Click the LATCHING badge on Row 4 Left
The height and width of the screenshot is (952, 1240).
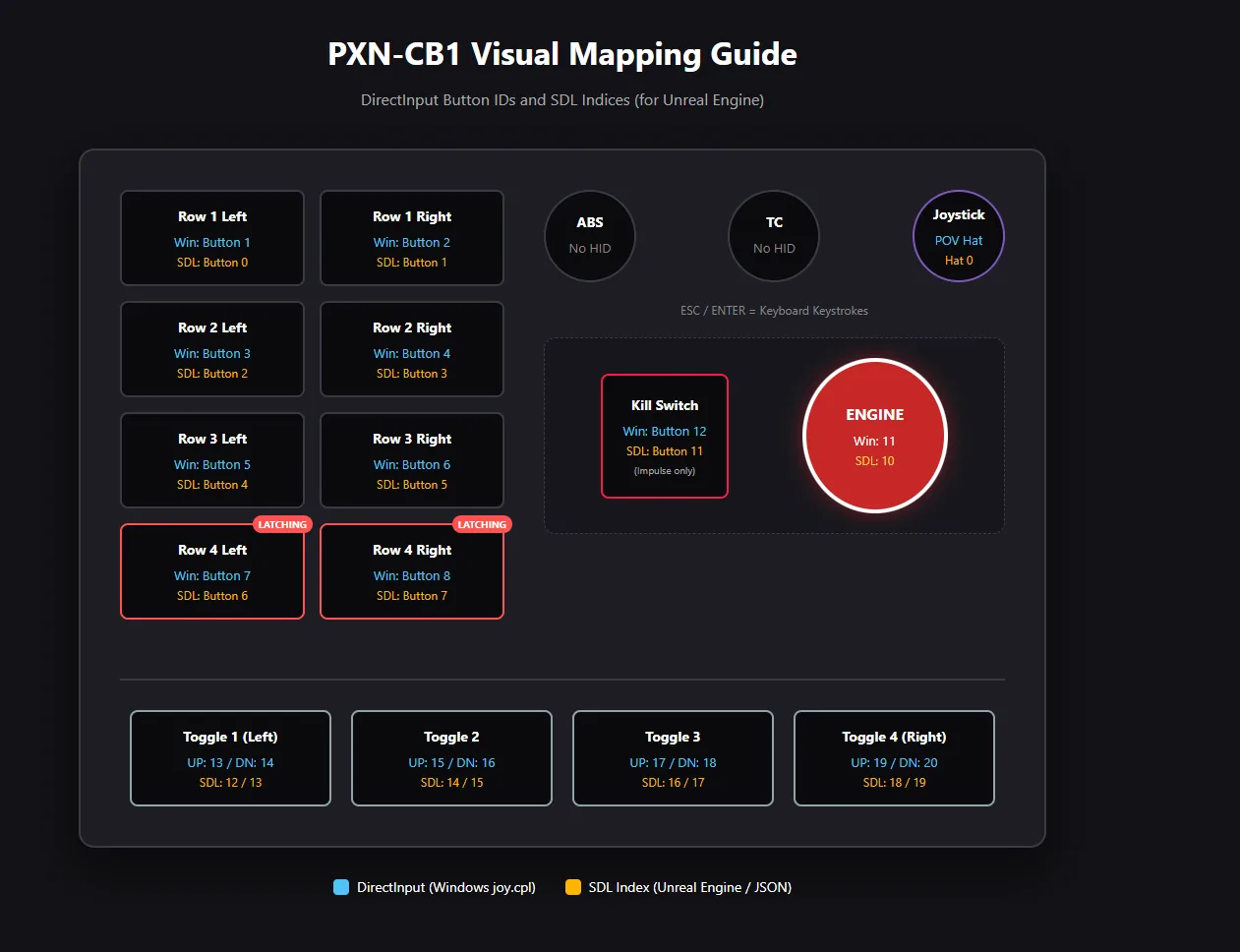point(282,524)
